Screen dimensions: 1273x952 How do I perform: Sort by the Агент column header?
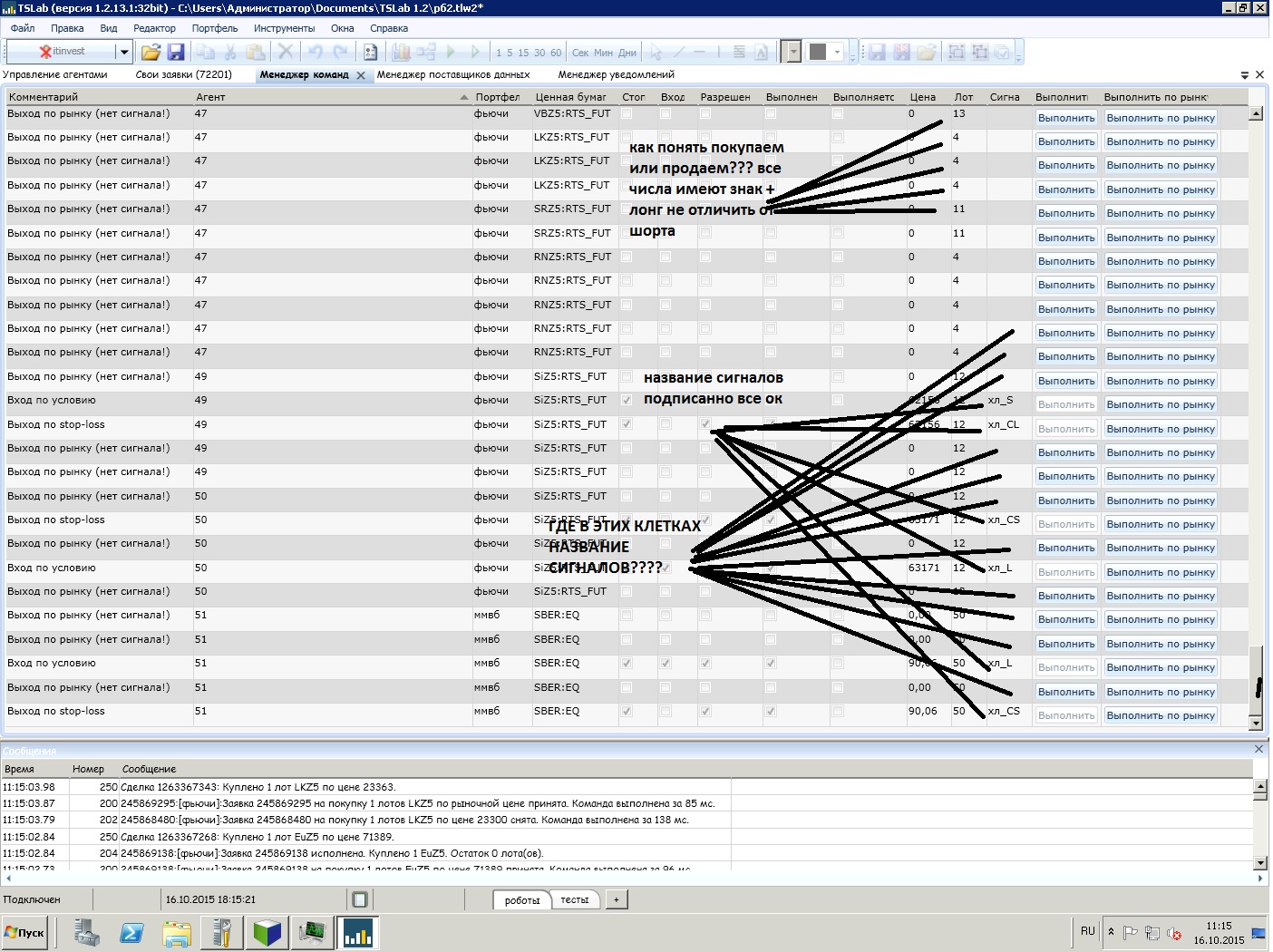pyautogui.click(x=332, y=97)
